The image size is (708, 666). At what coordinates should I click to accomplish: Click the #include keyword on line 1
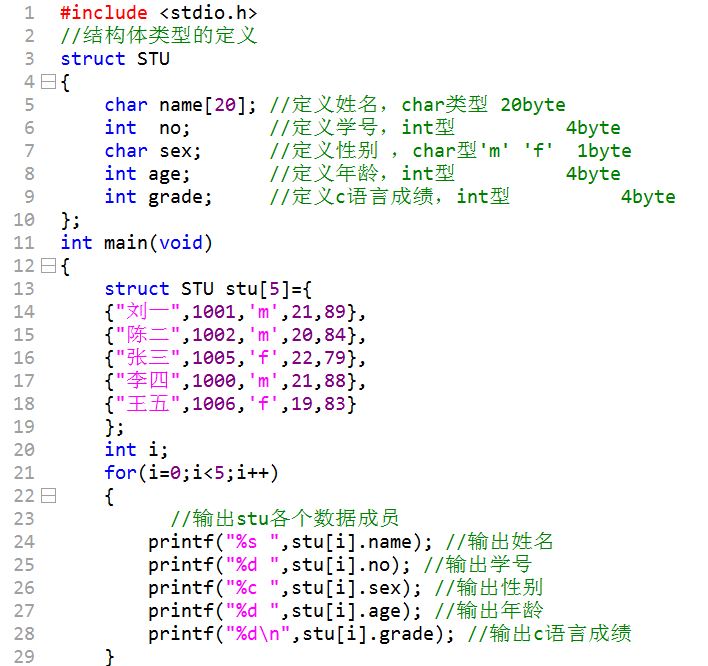pos(104,13)
